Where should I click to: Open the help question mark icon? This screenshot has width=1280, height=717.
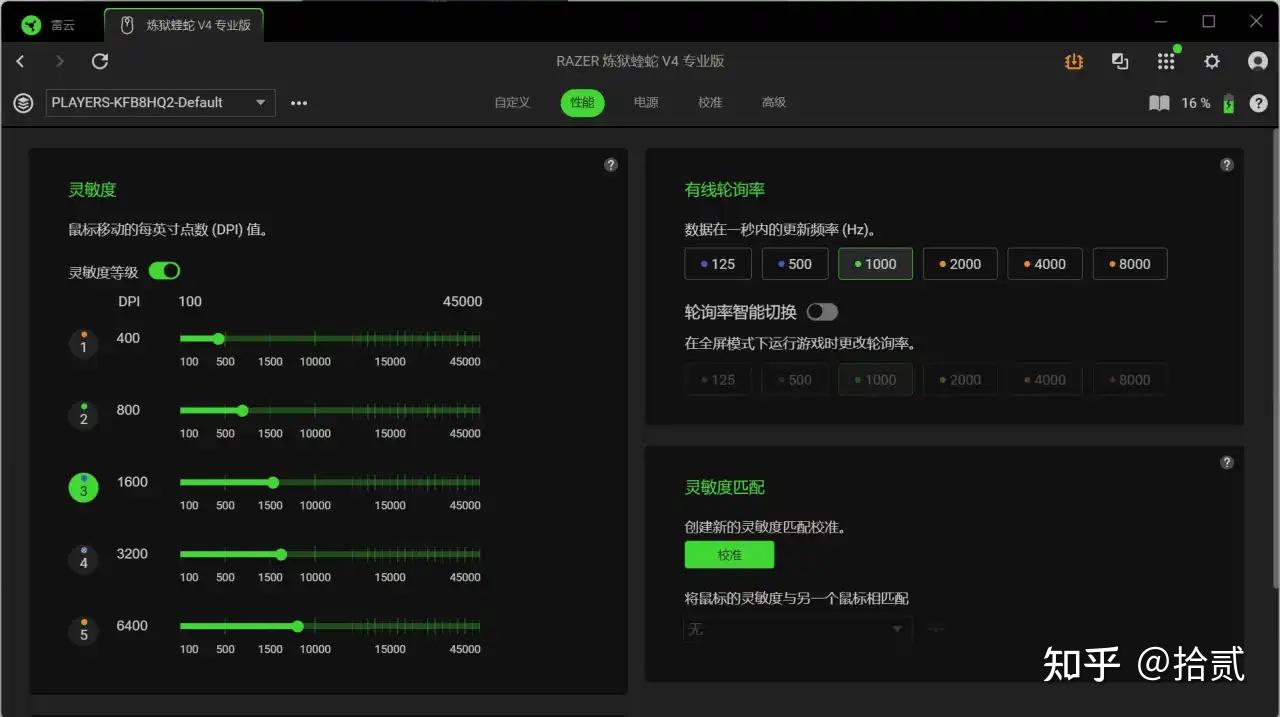click(x=1258, y=102)
